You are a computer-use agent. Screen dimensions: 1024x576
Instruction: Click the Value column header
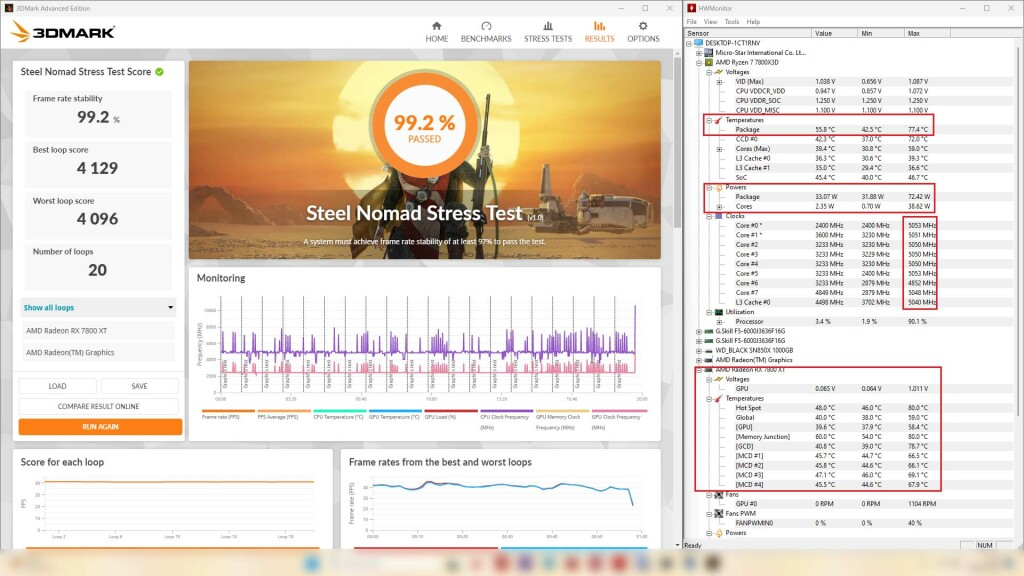pos(834,33)
